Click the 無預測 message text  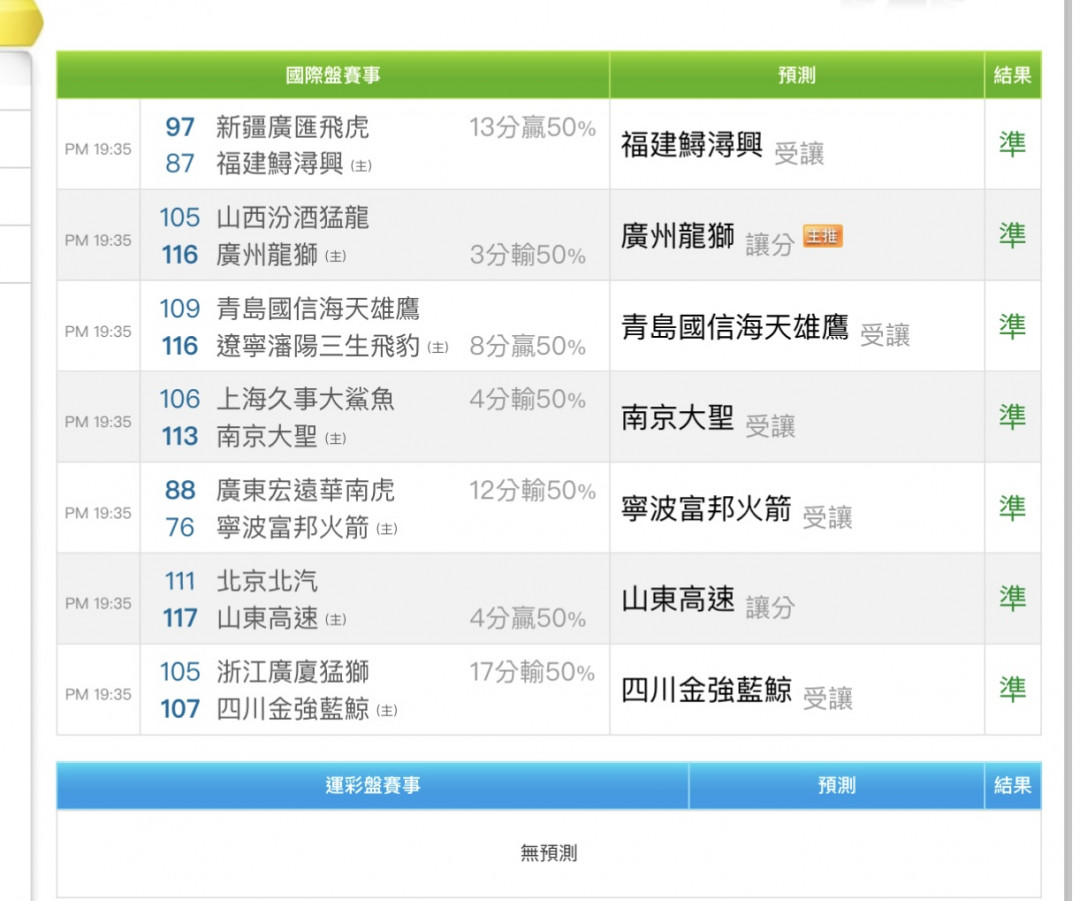pyautogui.click(x=549, y=853)
